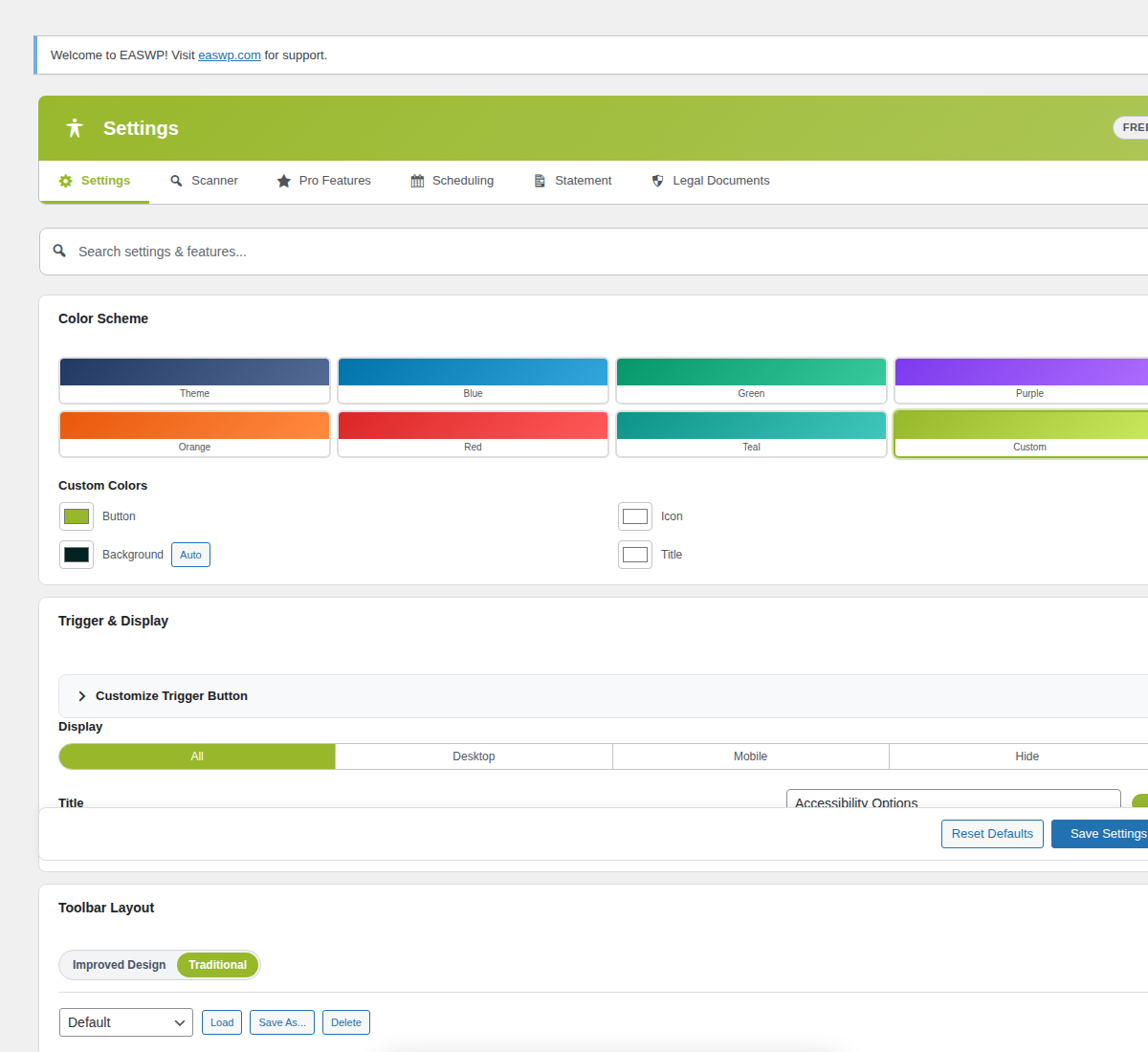The width and height of the screenshot is (1148, 1052).
Task: Click the calendar icon next to Scheduling
Action: [415, 180]
